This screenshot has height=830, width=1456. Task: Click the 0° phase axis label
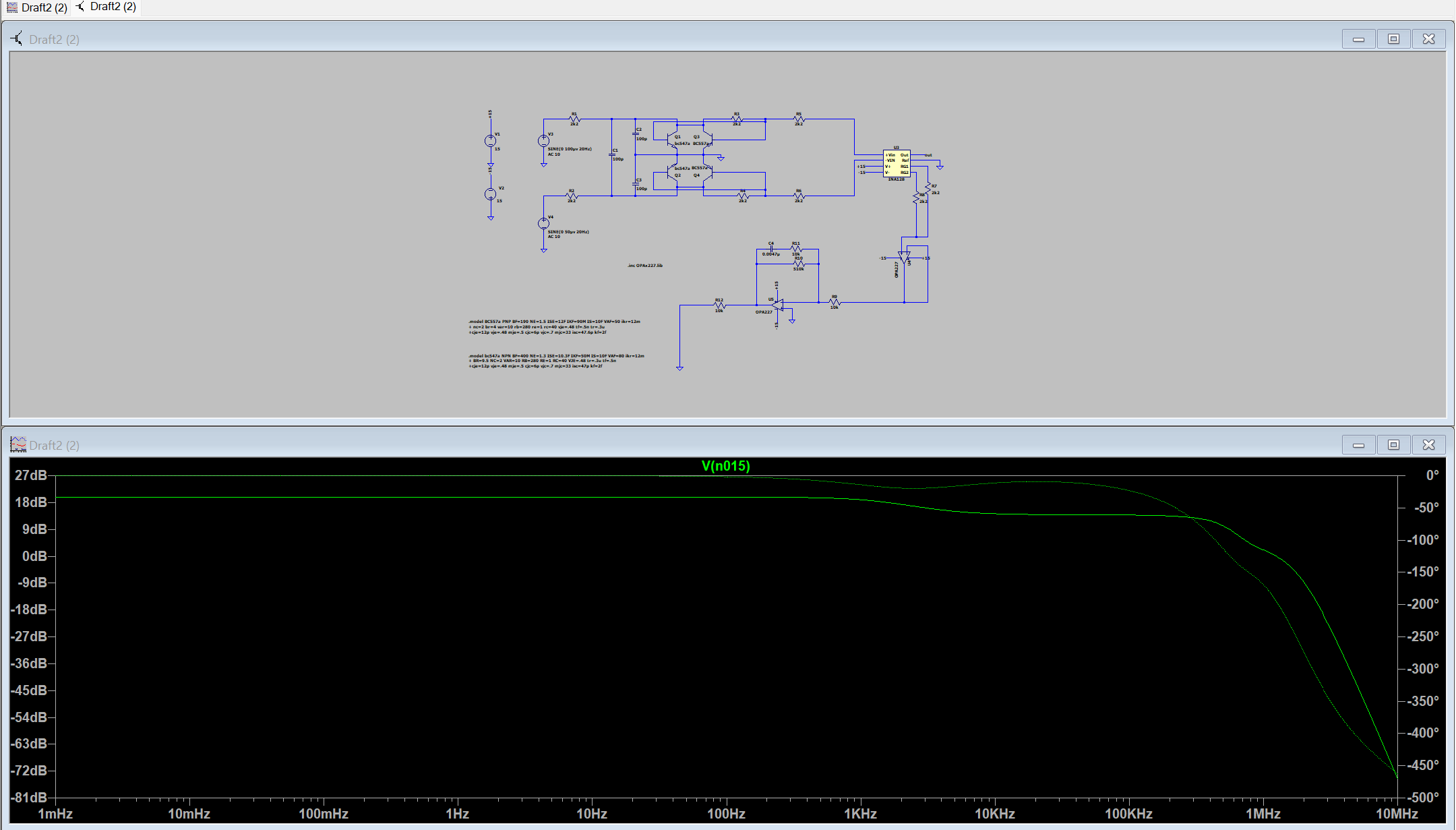click(1432, 475)
